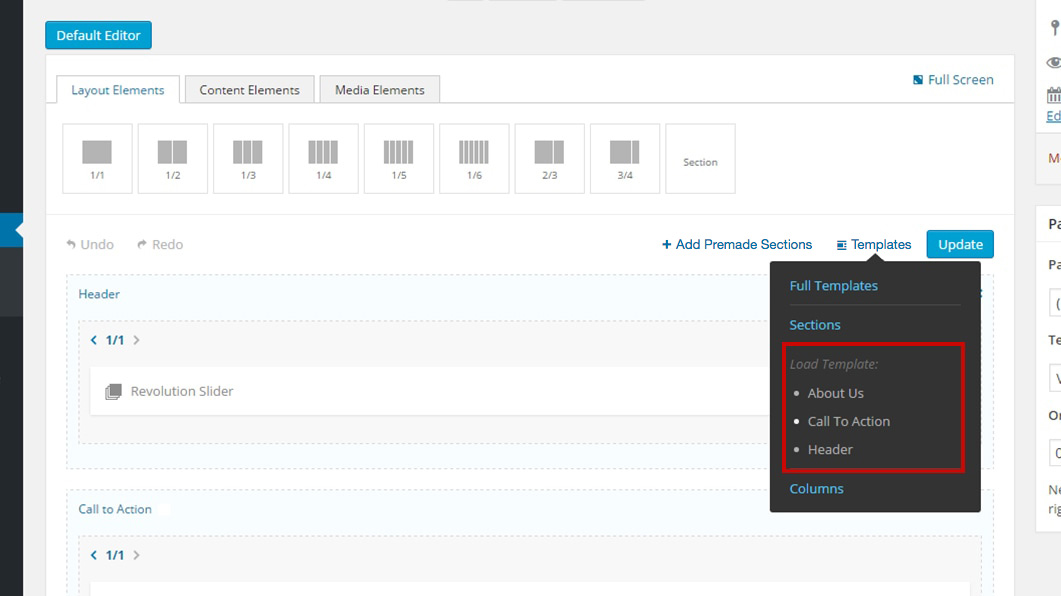Expand Sections in Templates menu
1061x596 pixels.
click(815, 325)
